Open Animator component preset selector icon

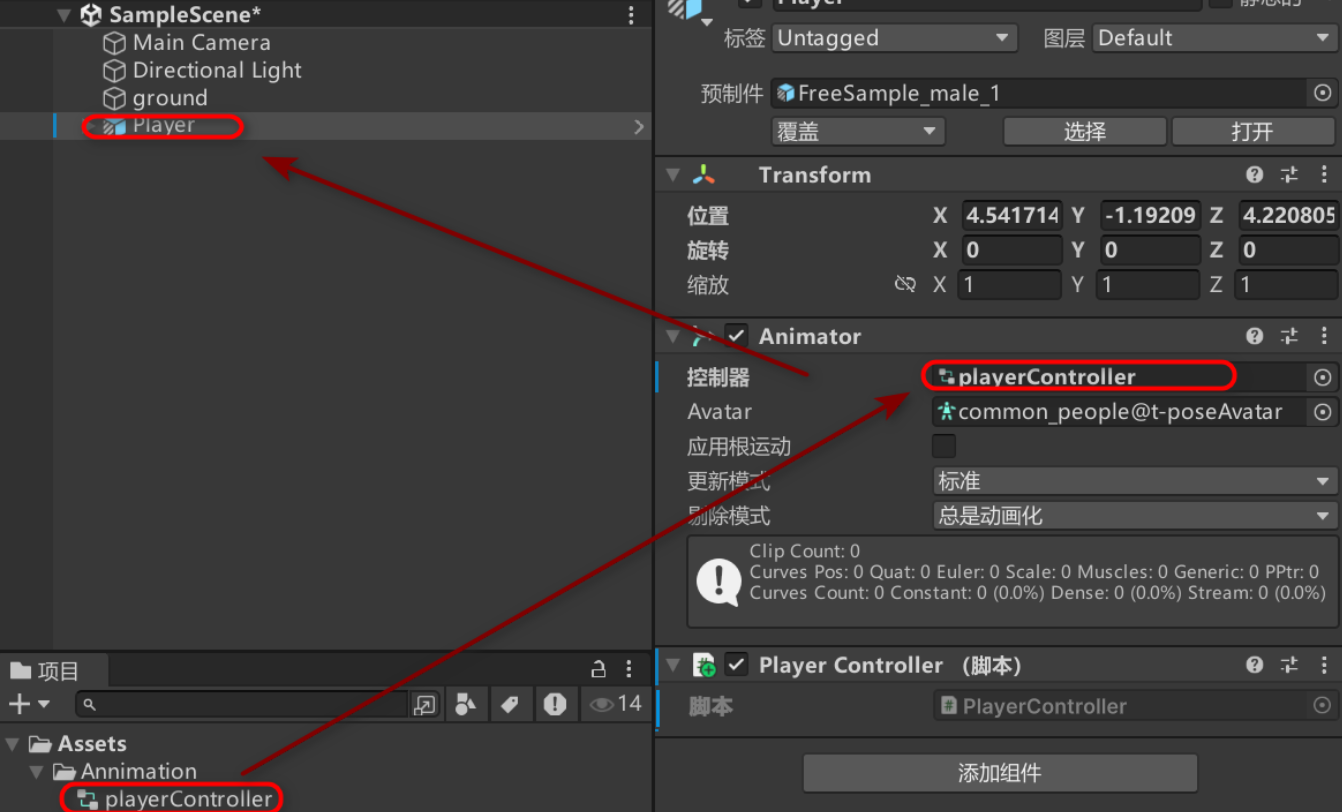point(1290,337)
